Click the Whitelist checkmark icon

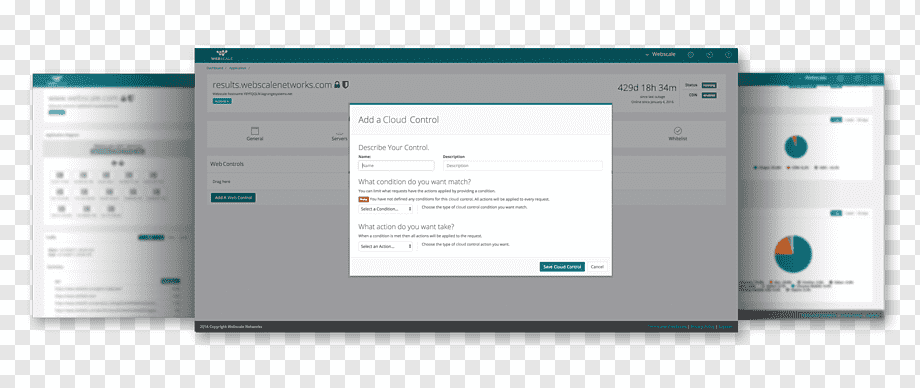[x=677, y=130]
